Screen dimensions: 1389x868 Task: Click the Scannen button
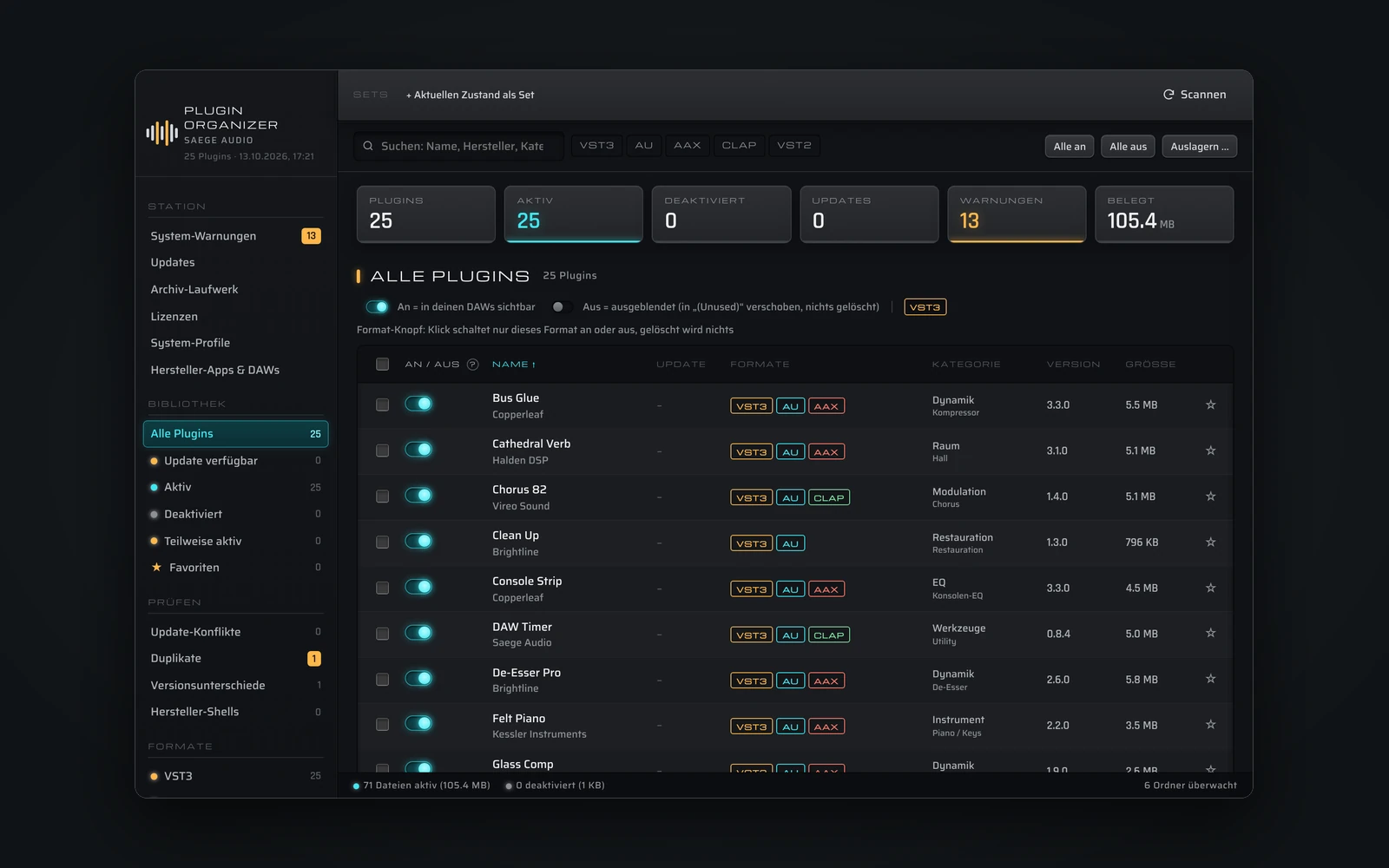pos(1195,95)
